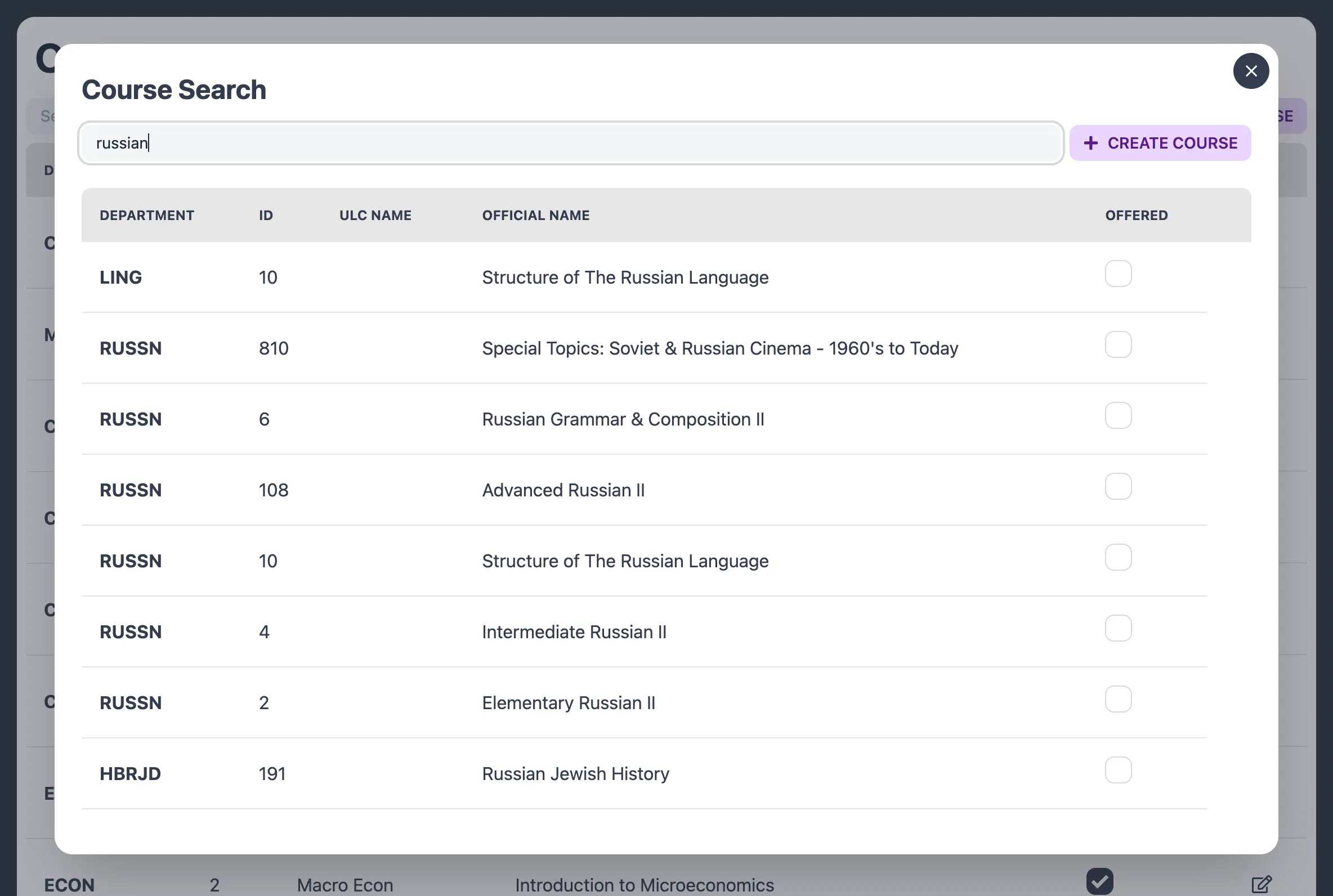Click the ID column header
This screenshot has width=1333, height=896.
(x=266, y=216)
